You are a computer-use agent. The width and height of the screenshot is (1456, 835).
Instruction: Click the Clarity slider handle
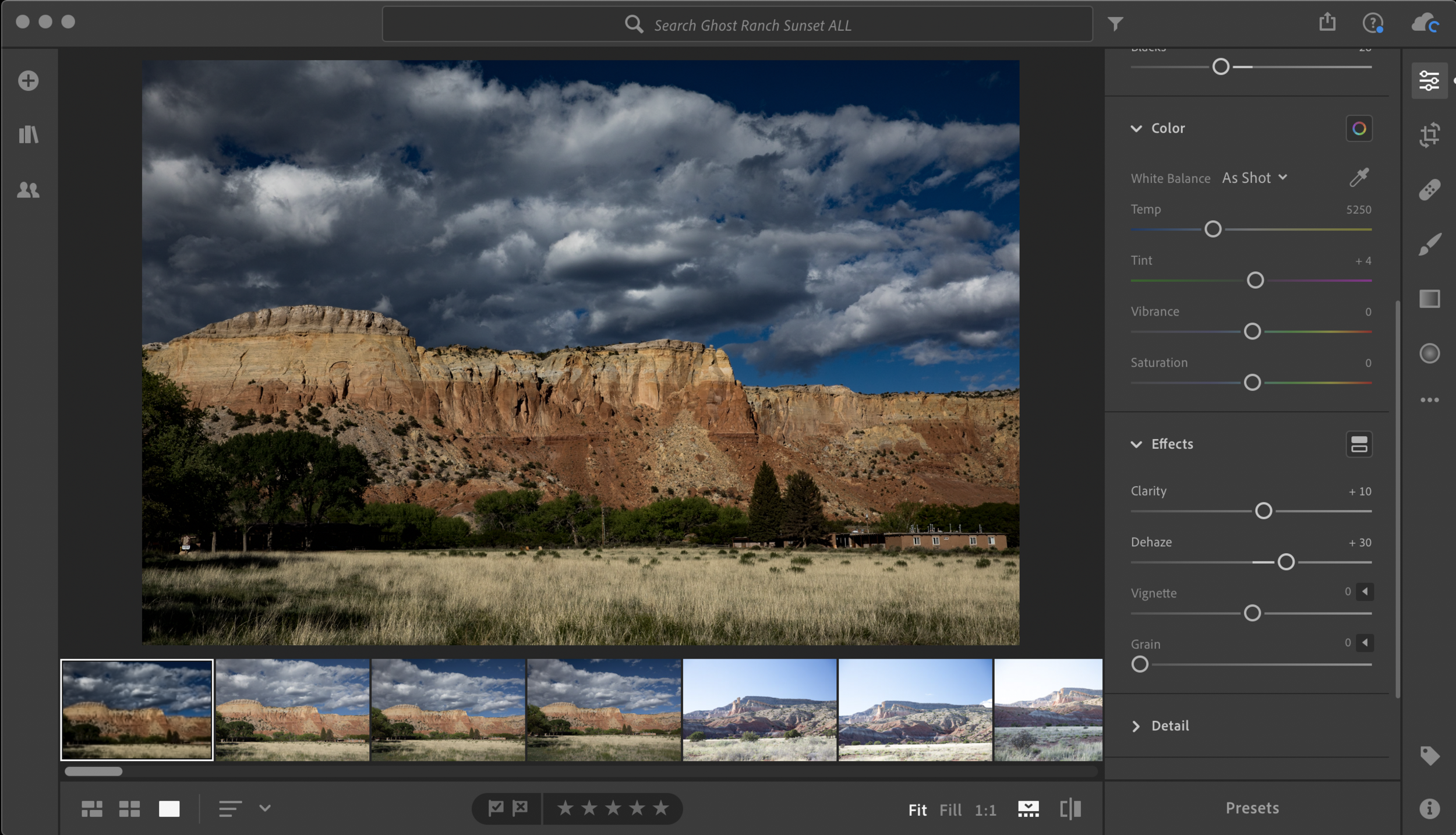click(x=1263, y=511)
